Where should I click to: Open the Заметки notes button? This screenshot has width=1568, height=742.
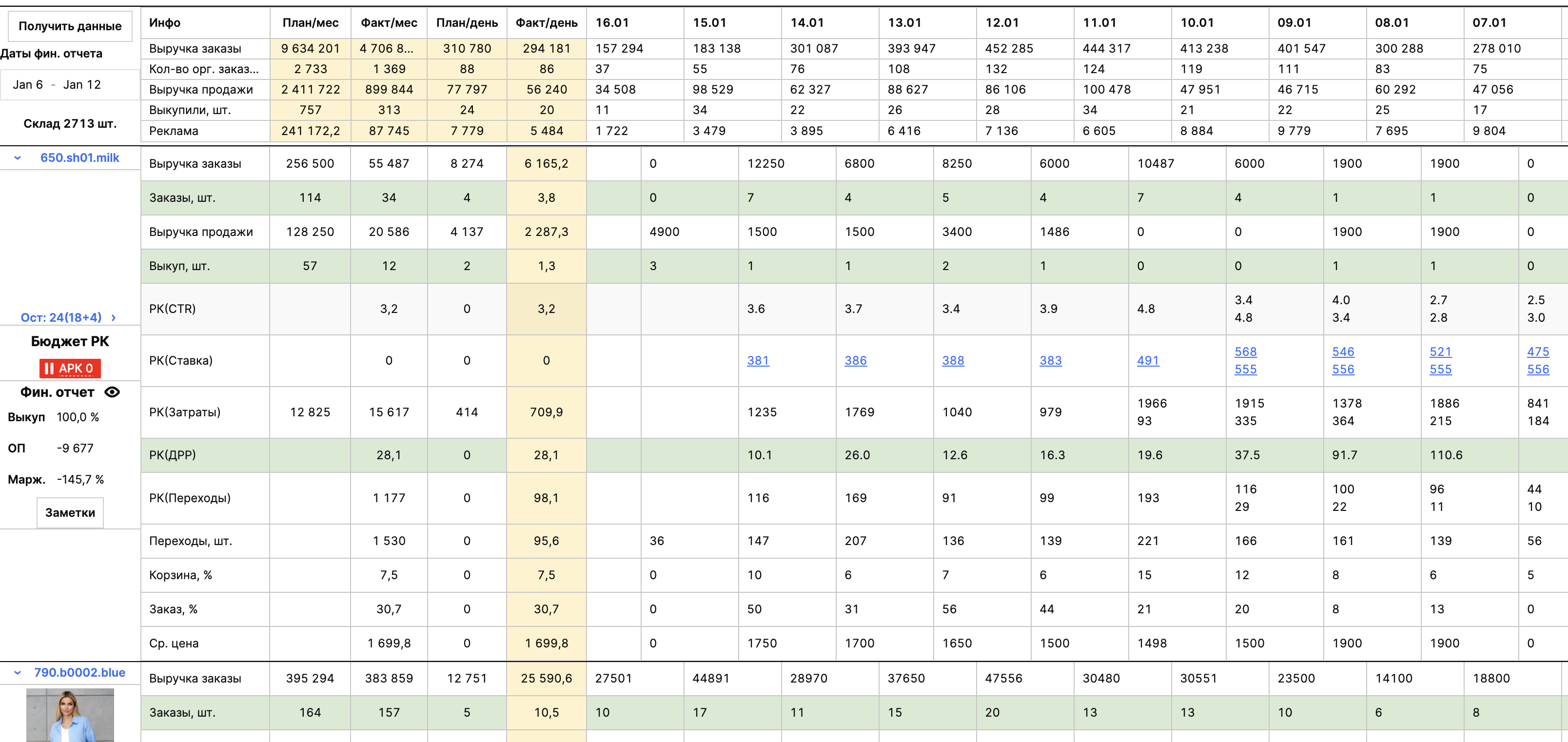pyautogui.click(x=70, y=512)
